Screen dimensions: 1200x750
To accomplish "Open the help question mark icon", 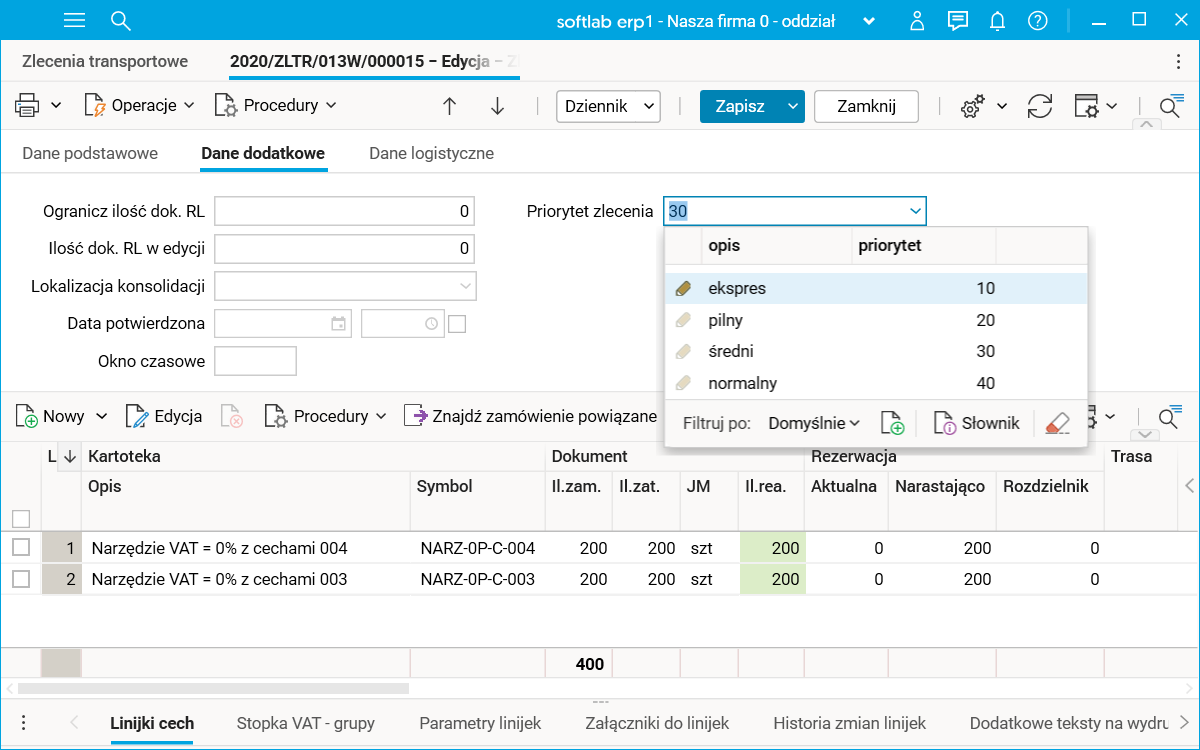I will pos(1038,20).
